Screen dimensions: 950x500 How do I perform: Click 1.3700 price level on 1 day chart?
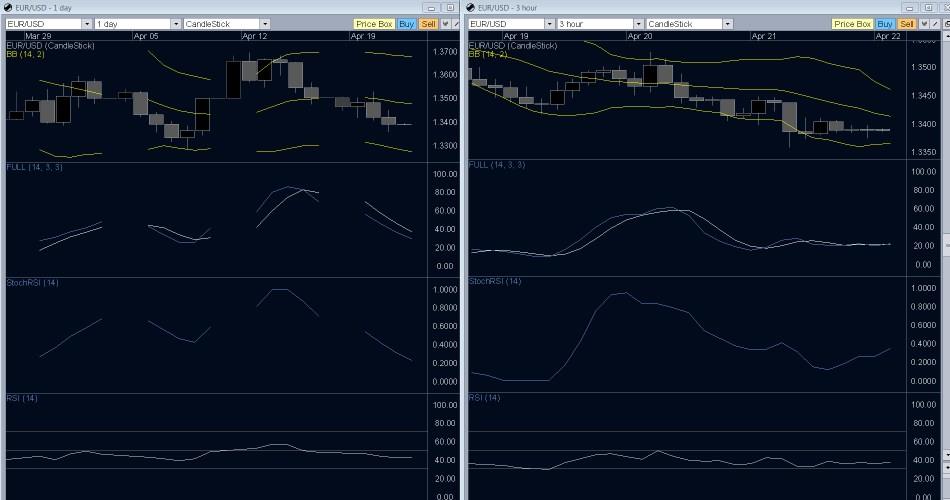(x=445, y=52)
